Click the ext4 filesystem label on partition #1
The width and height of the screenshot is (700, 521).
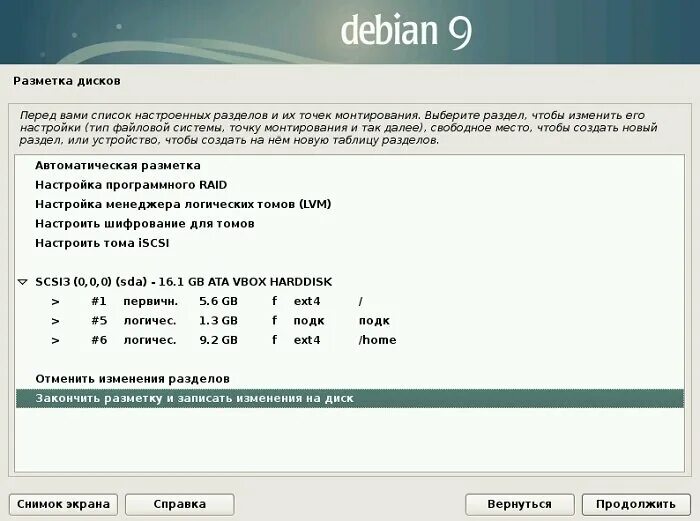click(307, 301)
